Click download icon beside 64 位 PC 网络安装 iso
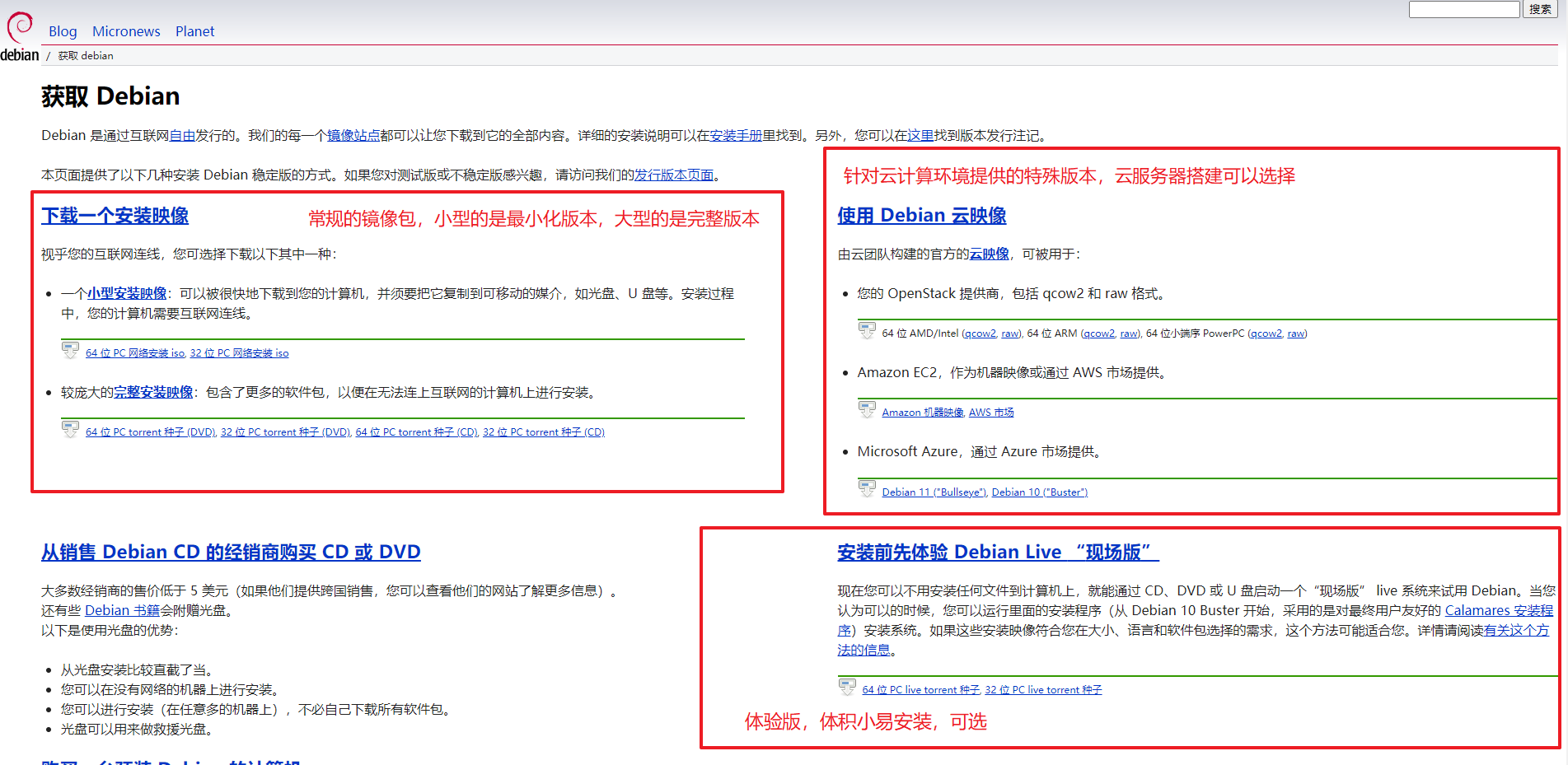Viewport: 1568px width, 765px height. point(70,350)
